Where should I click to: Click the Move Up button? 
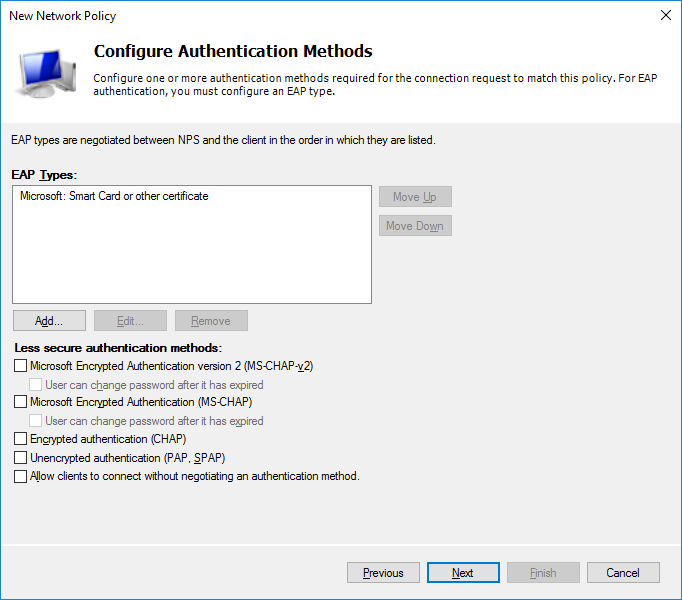pyautogui.click(x=415, y=197)
